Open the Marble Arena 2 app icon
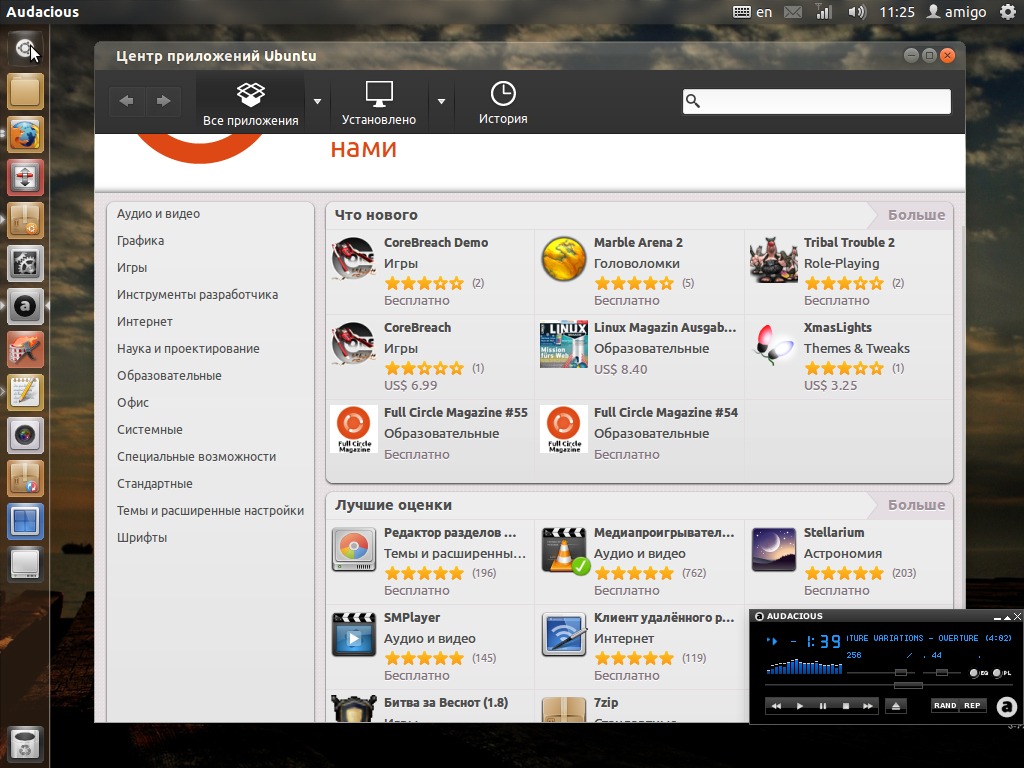Screen dimensions: 1024x768 click(564, 259)
